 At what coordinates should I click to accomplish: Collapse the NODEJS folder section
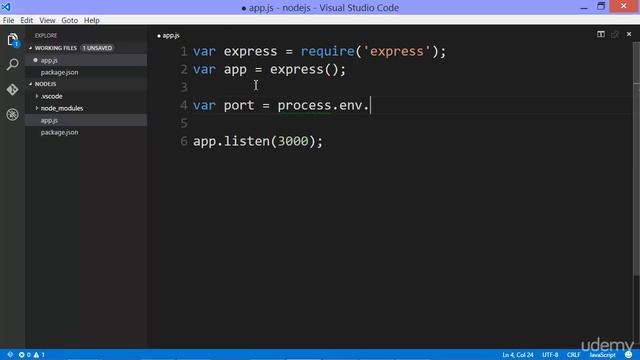click(x=31, y=84)
